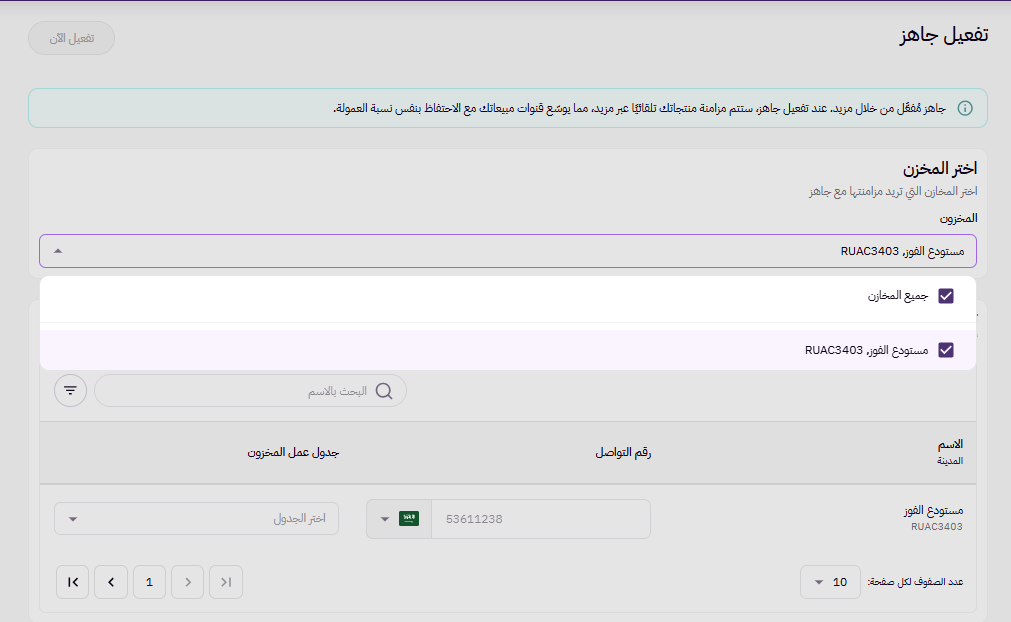Click the رقم التواصل column header
Viewport: 1011px width, 622px height.
click(x=623, y=452)
